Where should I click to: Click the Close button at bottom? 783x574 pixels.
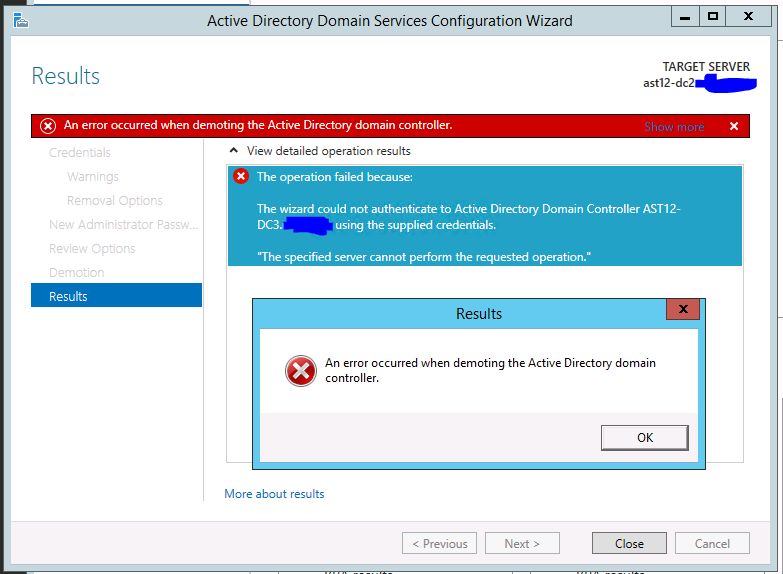tap(629, 543)
